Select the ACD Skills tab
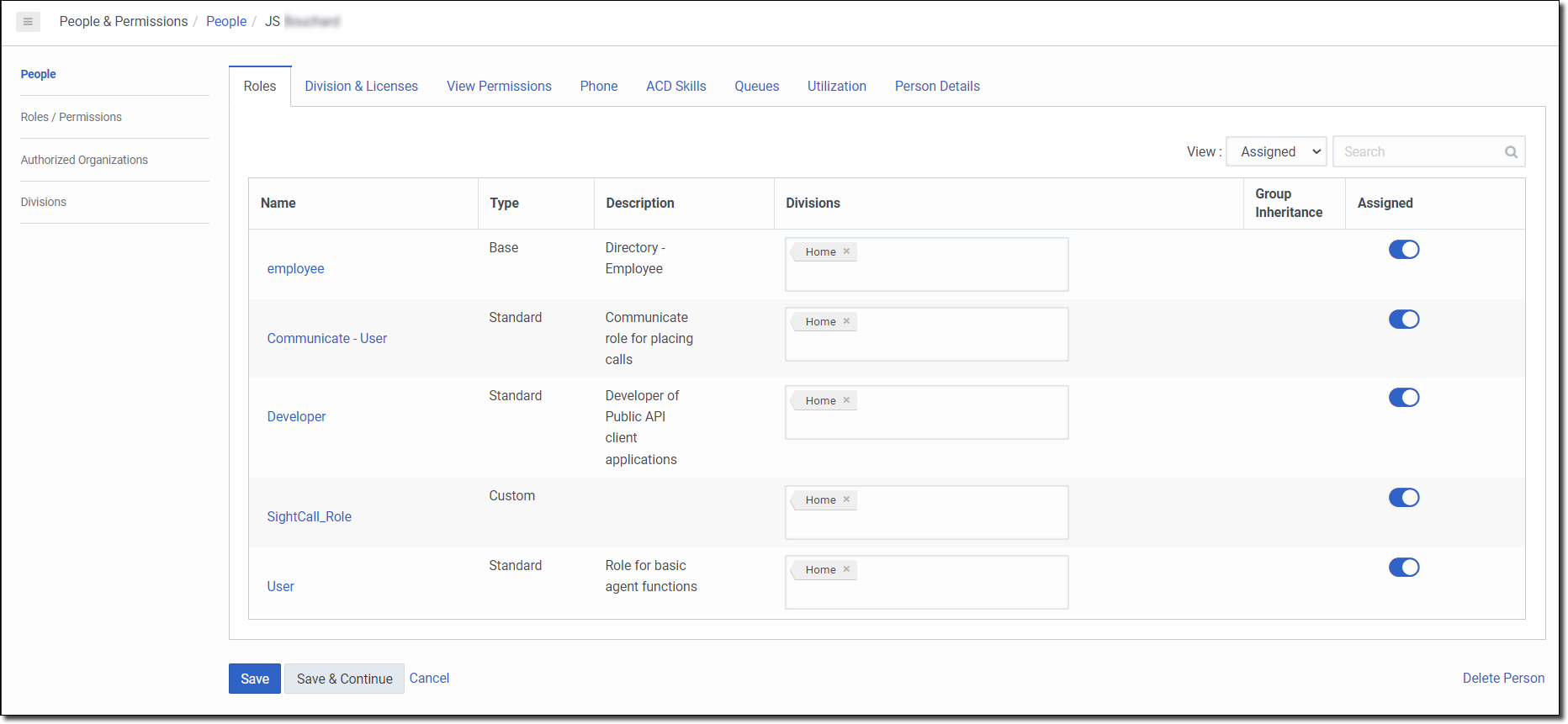 point(676,87)
